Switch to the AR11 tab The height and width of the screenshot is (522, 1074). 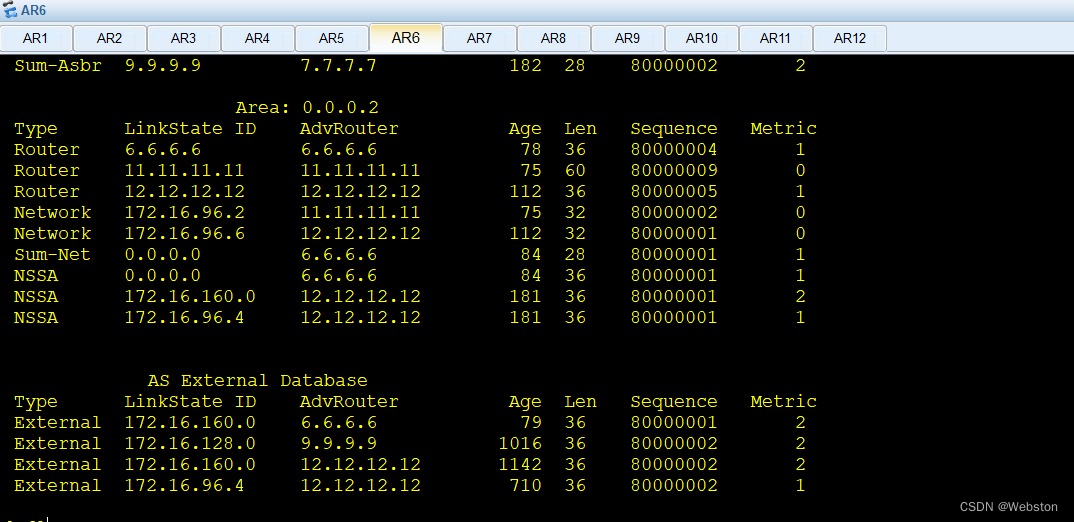click(x=775, y=38)
